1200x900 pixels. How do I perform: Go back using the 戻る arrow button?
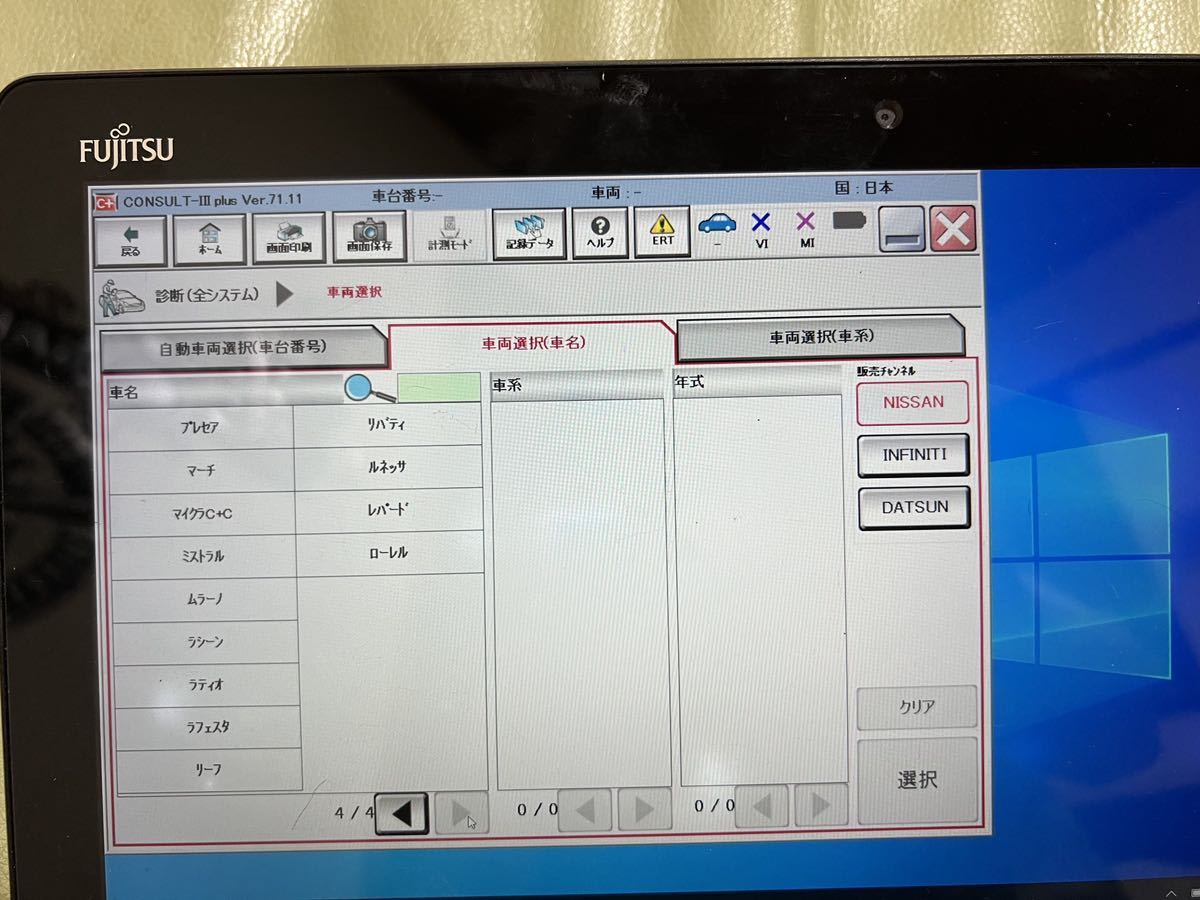click(x=130, y=240)
